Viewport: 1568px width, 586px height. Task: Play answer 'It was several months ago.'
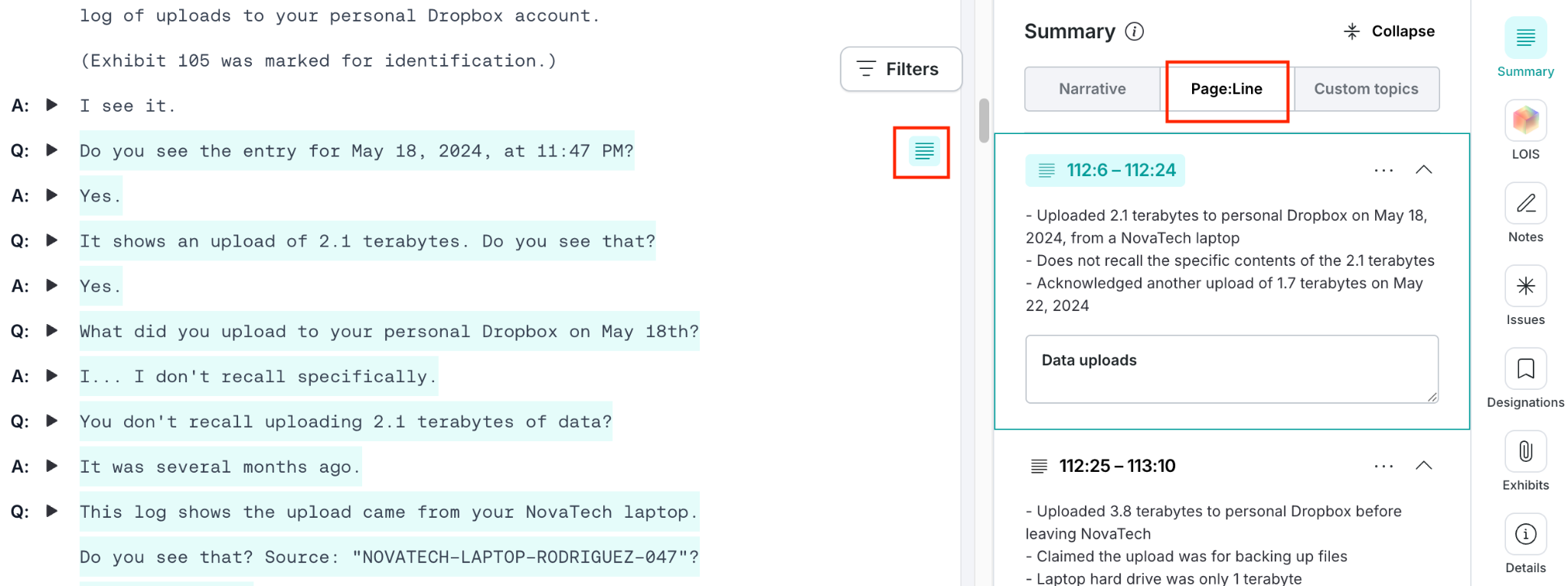click(x=52, y=466)
